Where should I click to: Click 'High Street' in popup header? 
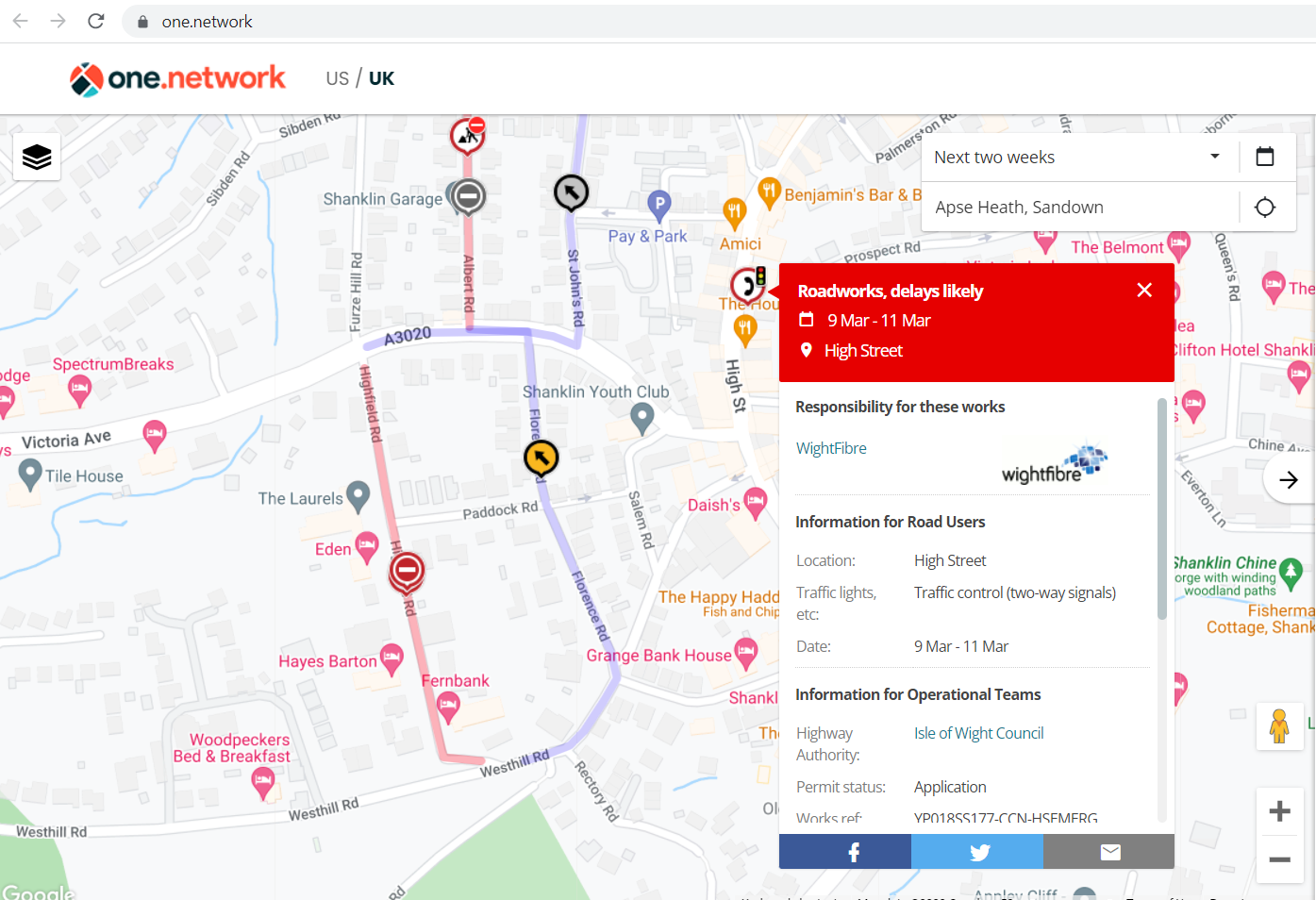[863, 351]
